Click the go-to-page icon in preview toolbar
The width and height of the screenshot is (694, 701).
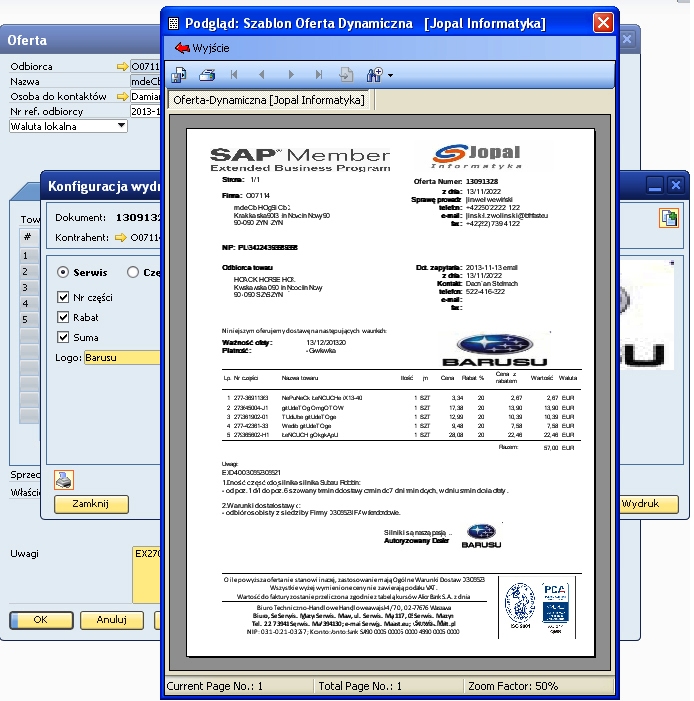pyautogui.click(x=347, y=75)
